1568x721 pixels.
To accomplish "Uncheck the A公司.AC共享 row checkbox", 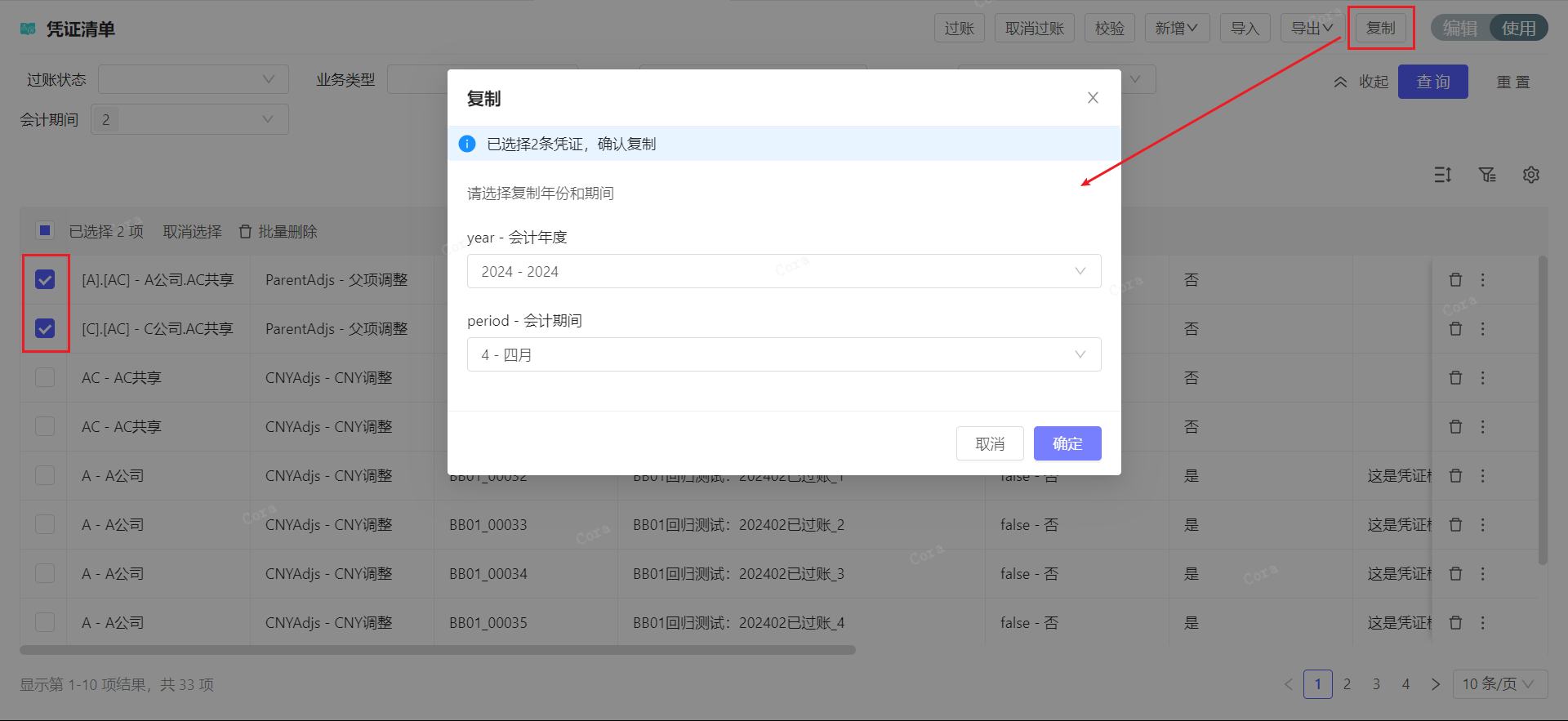I will tap(45, 280).
